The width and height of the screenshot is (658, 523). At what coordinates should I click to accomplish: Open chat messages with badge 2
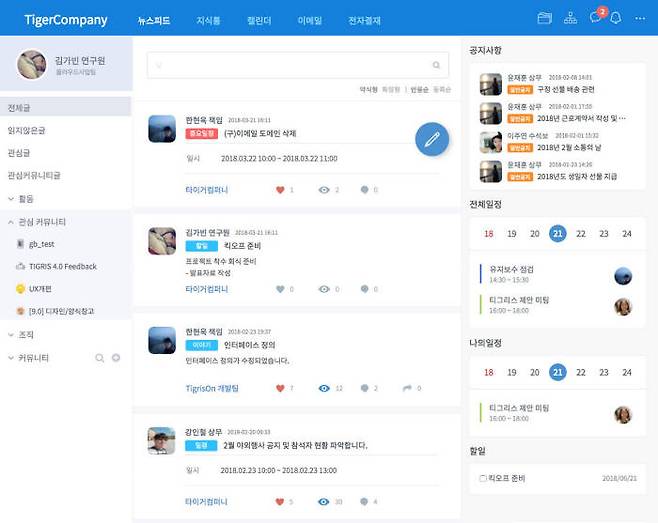click(597, 17)
